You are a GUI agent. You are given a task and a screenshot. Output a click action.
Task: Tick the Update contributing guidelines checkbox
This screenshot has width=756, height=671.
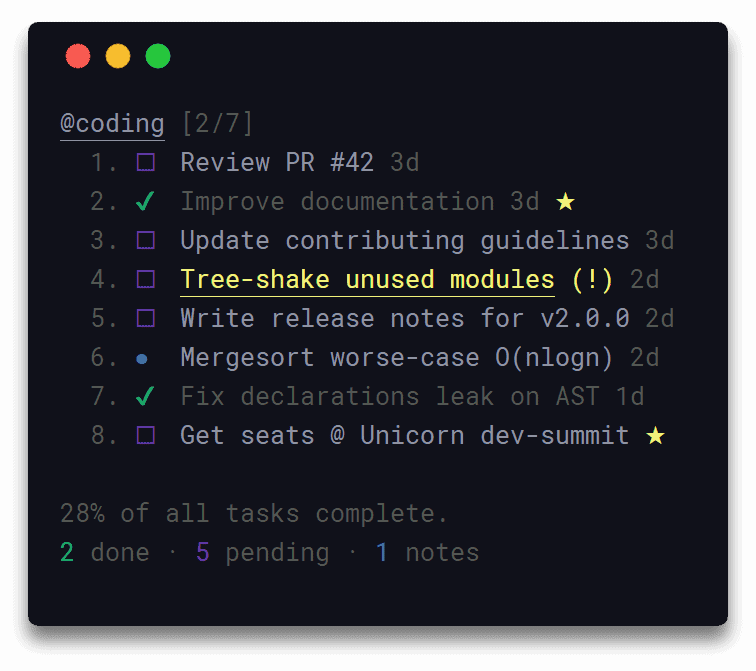coord(146,241)
